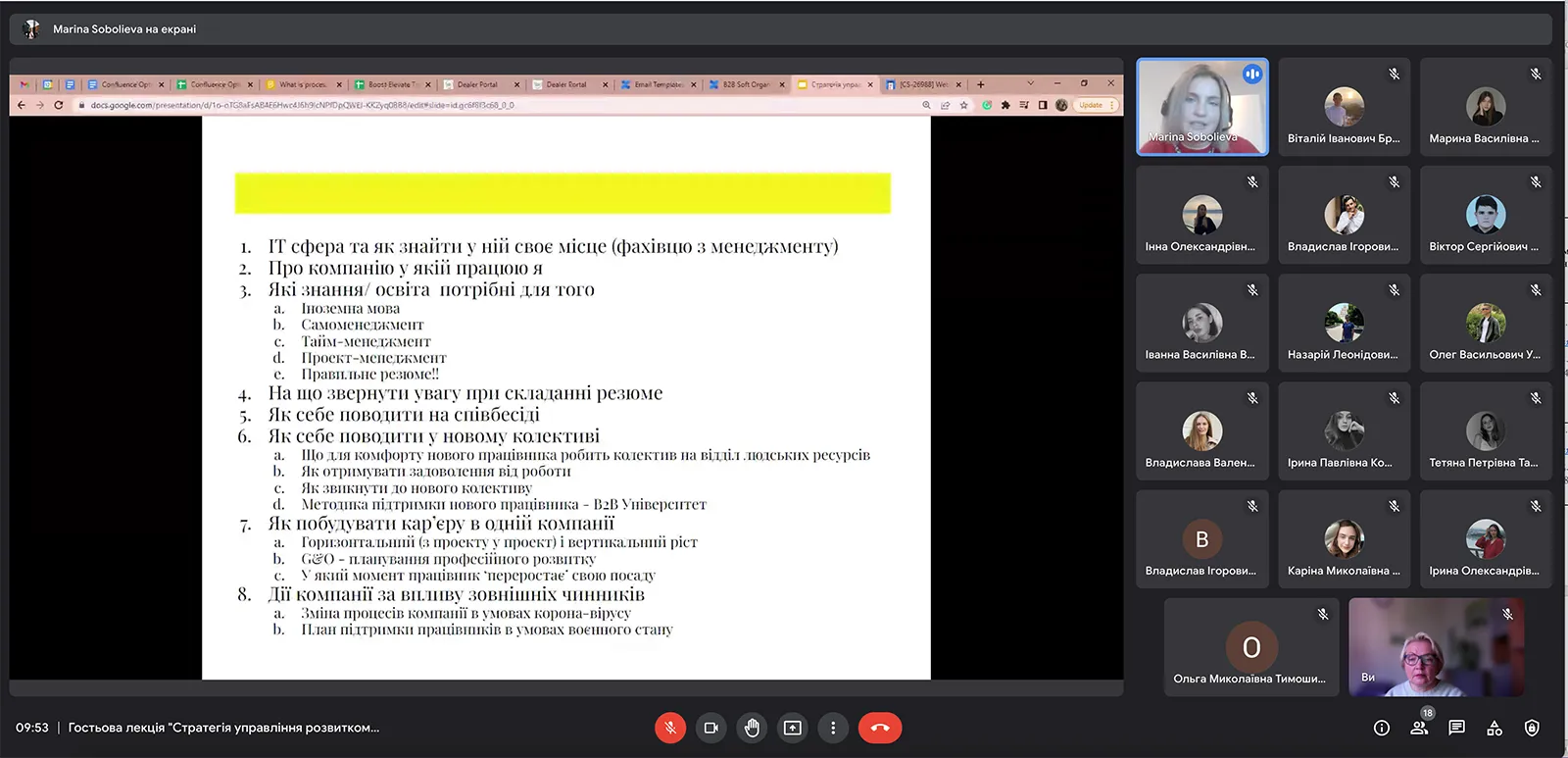This screenshot has width=1568, height=758.
Task: Open the three-dot more options menu
Action: [833, 728]
